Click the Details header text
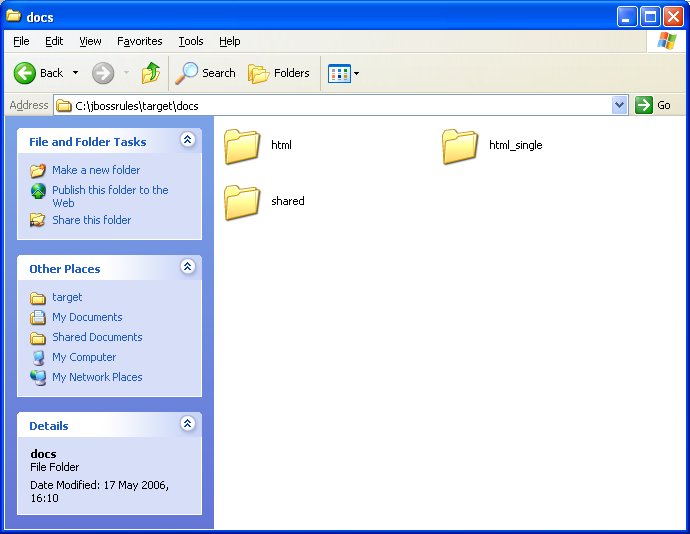The width and height of the screenshot is (690, 534). pyautogui.click(x=49, y=426)
